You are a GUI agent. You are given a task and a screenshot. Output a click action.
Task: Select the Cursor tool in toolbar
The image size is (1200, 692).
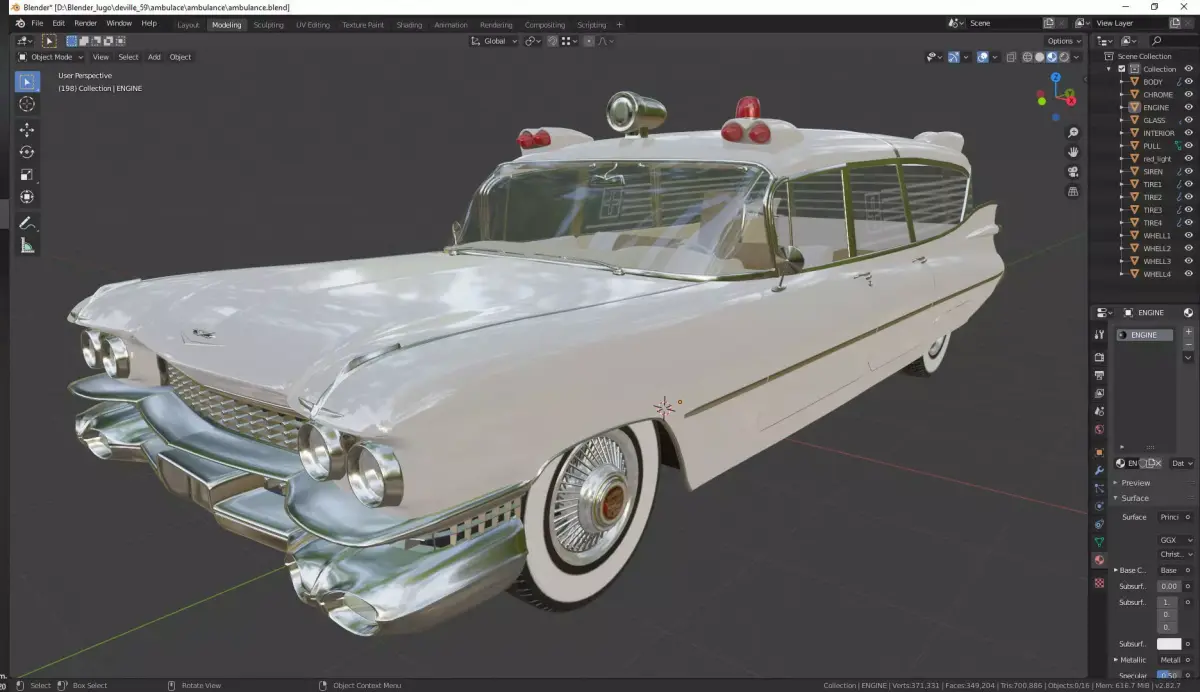27,104
